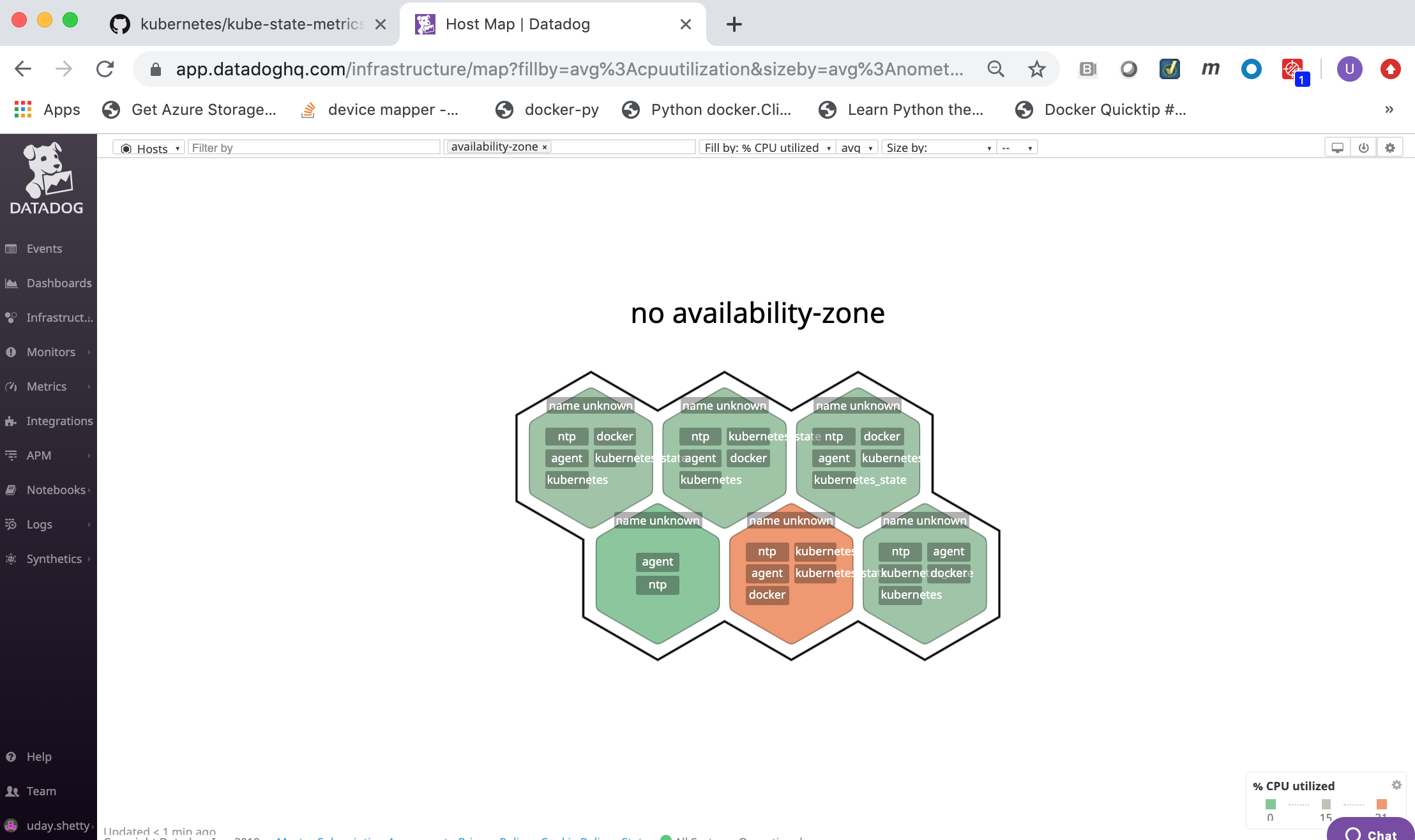This screenshot has width=1415, height=840.
Task: Open the Learn Python the... bookmark
Action: [x=902, y=110]
